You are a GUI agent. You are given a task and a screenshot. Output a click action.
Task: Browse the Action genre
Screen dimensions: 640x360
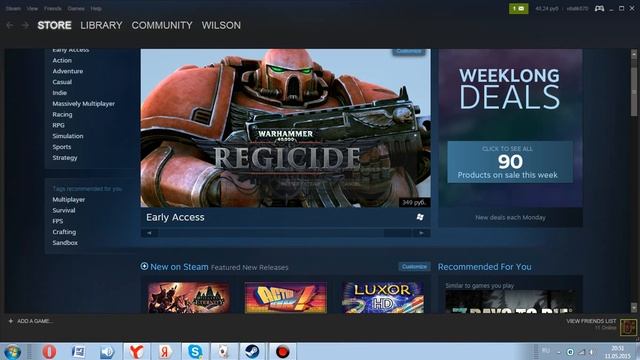[x=62, y=60]
